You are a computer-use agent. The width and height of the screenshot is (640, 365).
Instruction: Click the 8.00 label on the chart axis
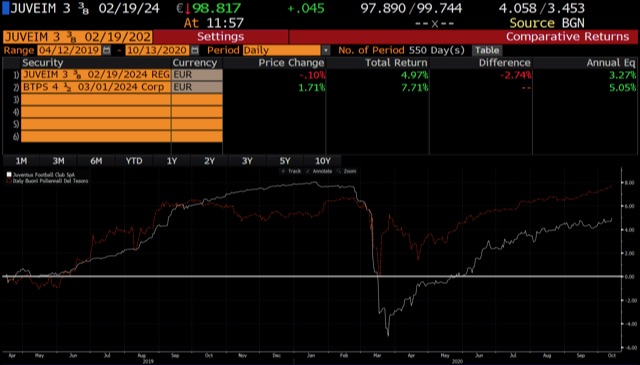(x=629, y=182)
